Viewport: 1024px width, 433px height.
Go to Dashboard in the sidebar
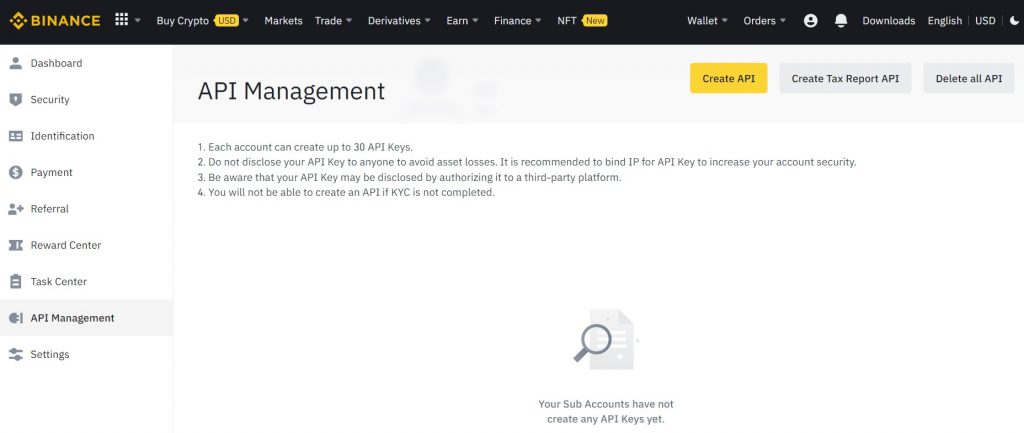[56, 63]
